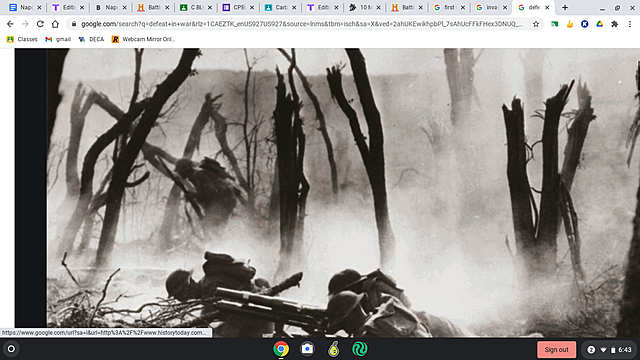This screenshot has width=640, height=360.
Task: Open the blue K extension icon
Action: tap(584, 24)
